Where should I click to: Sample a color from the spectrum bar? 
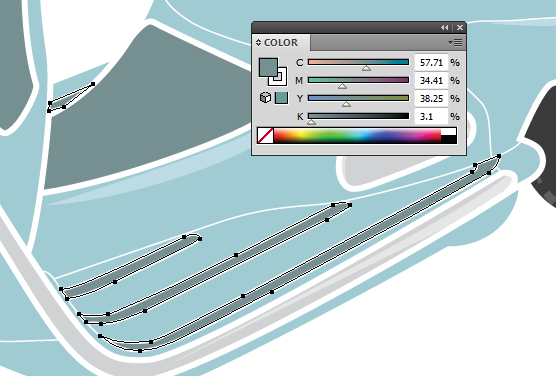pyautogui.click(x=357, y=136)
